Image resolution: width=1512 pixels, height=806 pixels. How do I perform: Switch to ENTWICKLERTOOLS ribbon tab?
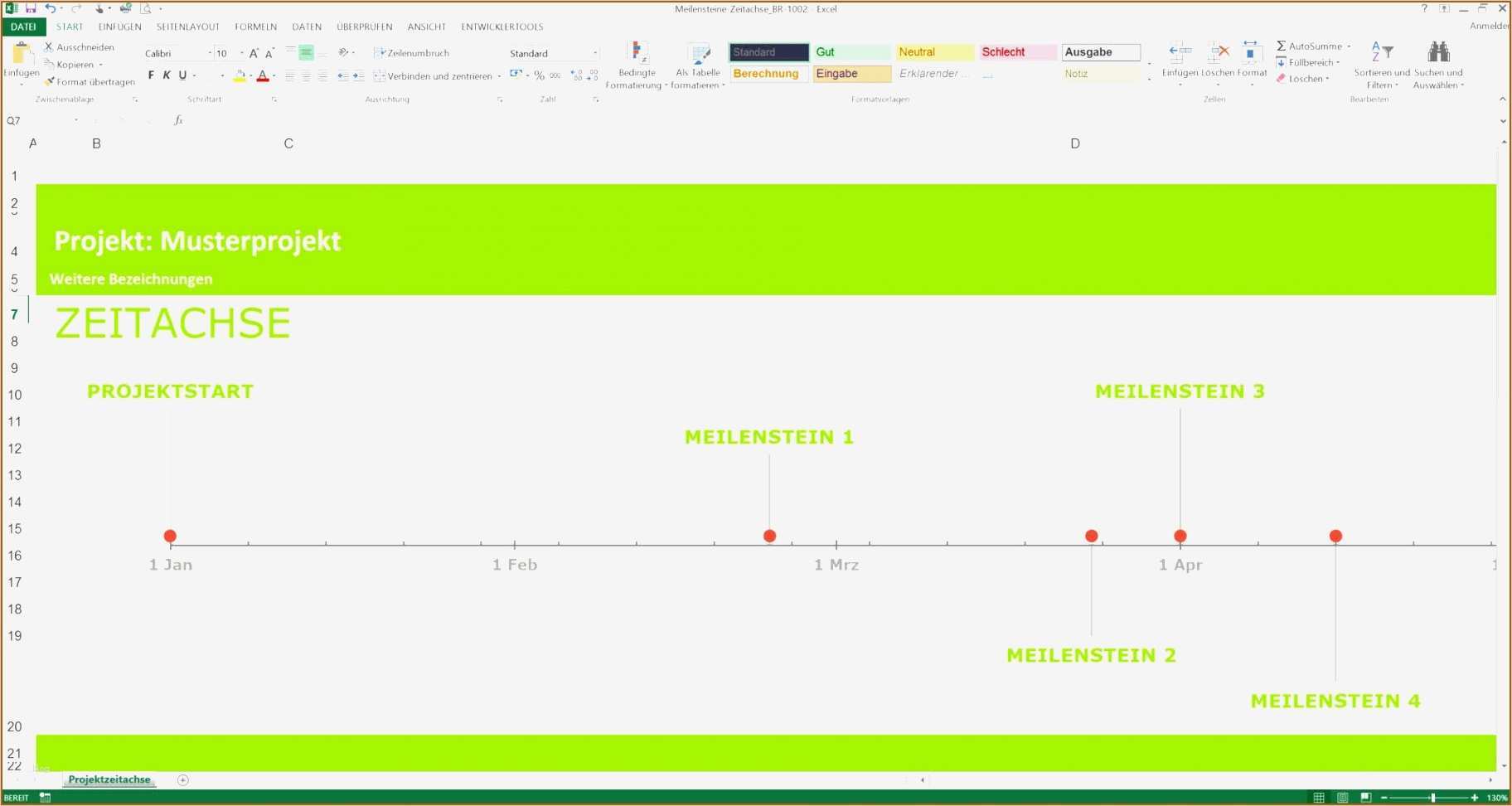point(502,27)
